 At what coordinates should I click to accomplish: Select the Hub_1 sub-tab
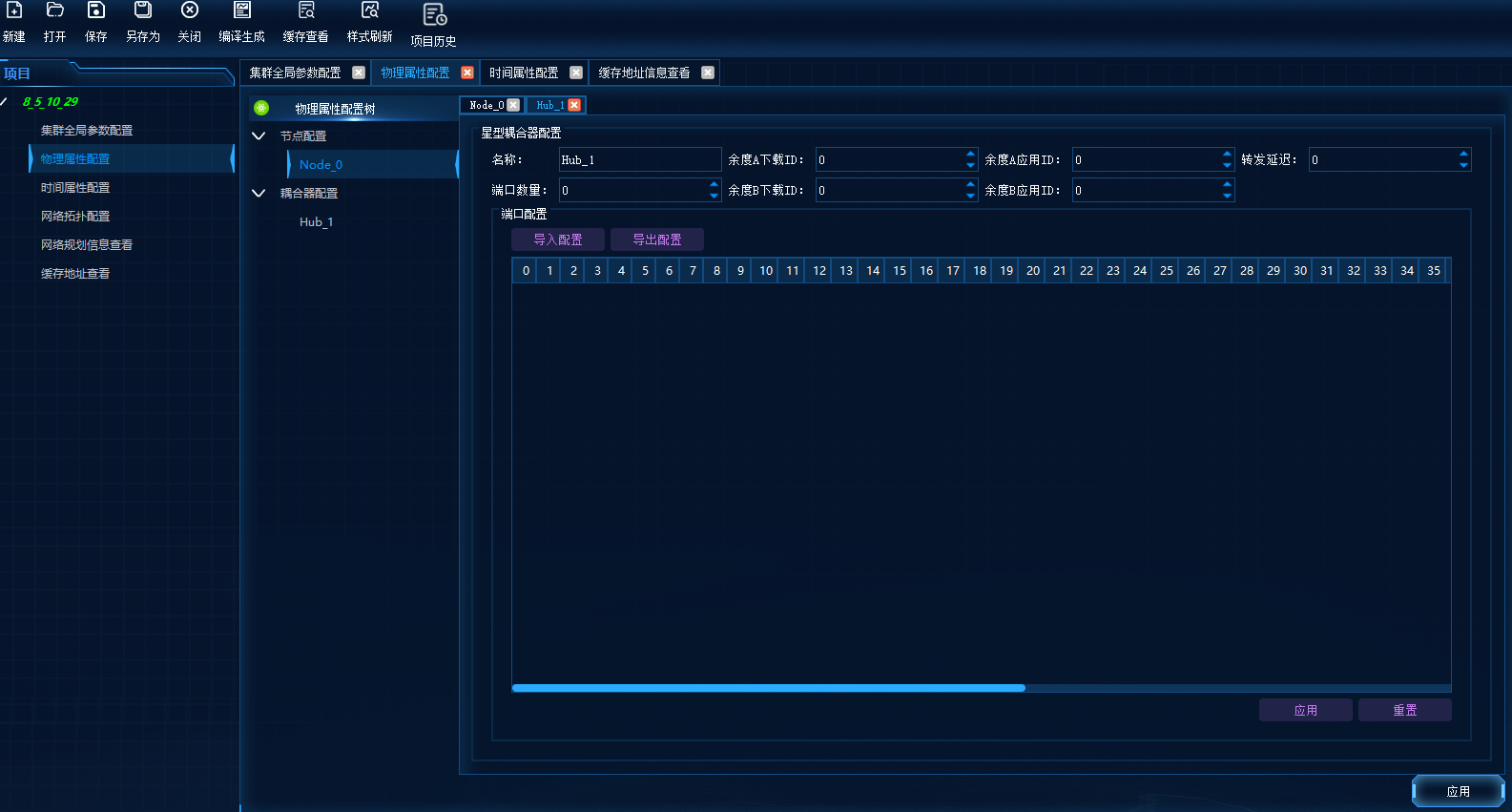[549, 105]
